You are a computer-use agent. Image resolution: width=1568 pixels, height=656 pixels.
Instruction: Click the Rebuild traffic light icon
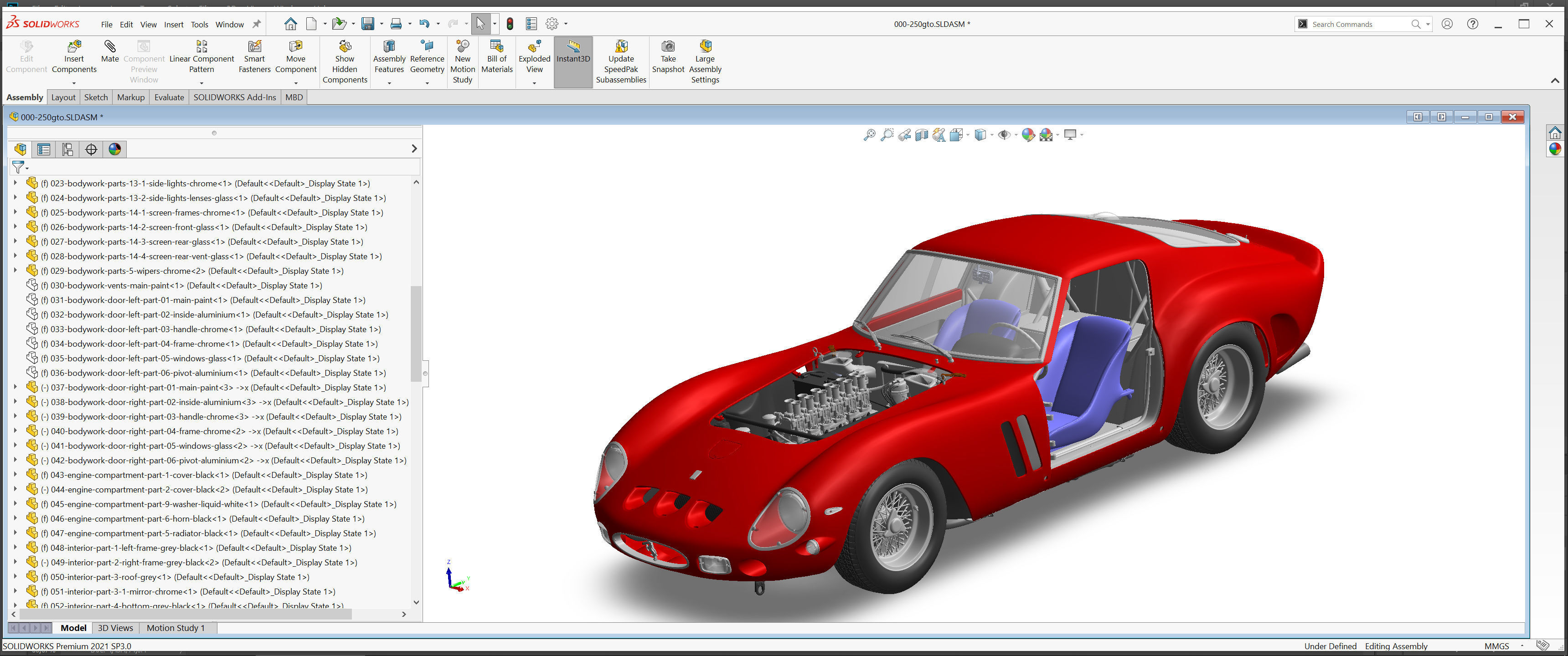pos(510,24)
